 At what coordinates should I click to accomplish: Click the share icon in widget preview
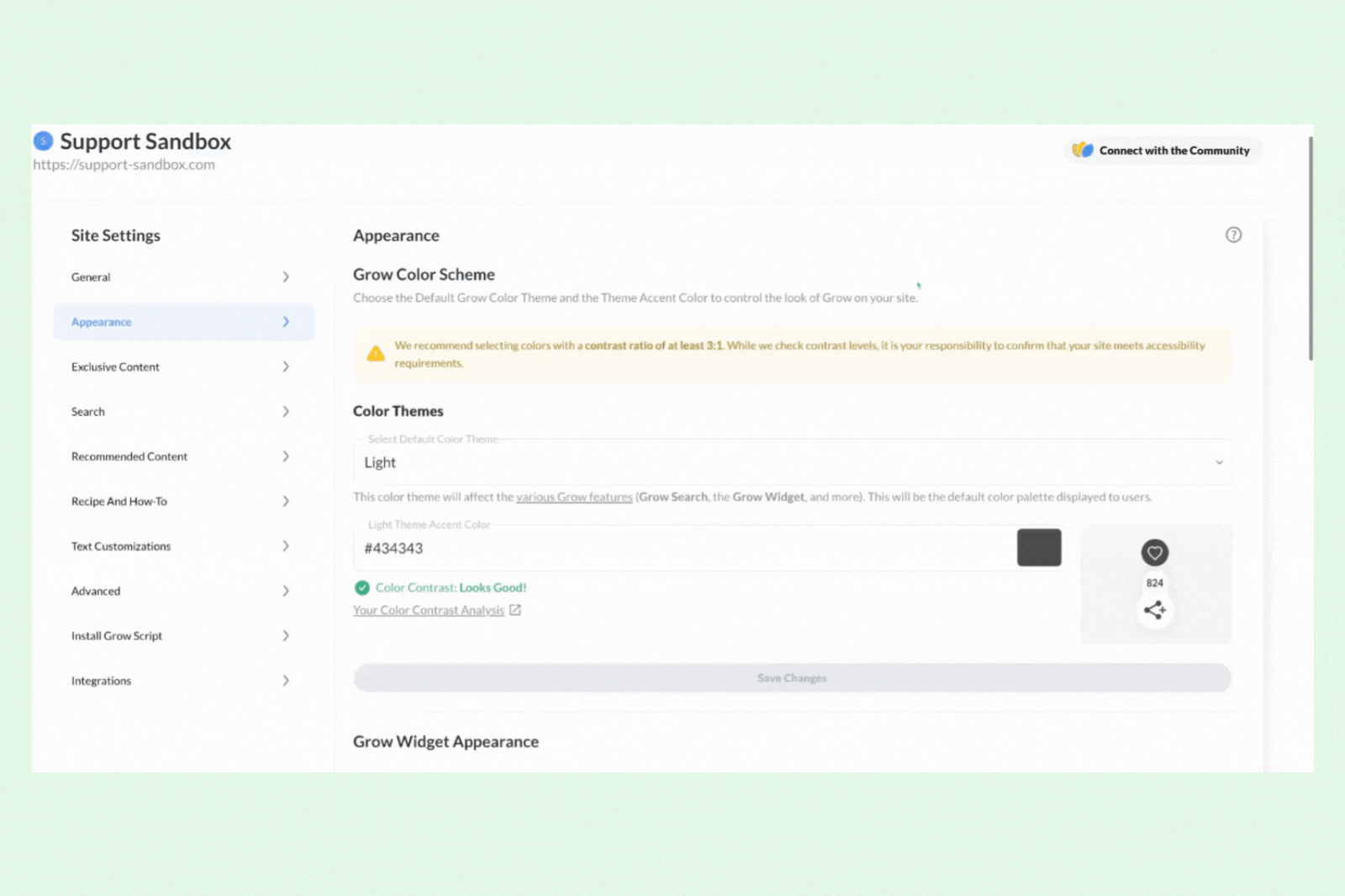click(1154, 610)
